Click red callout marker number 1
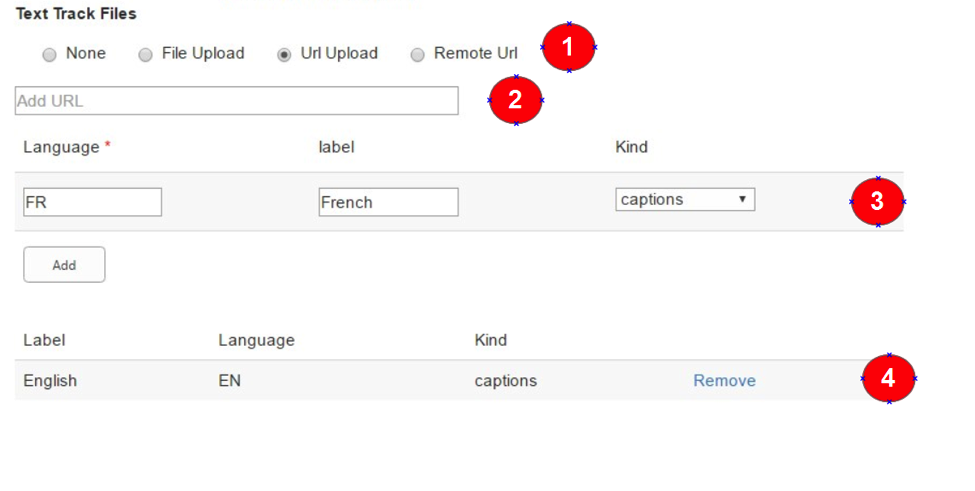975x491 pixels. [x=568, y=47]
